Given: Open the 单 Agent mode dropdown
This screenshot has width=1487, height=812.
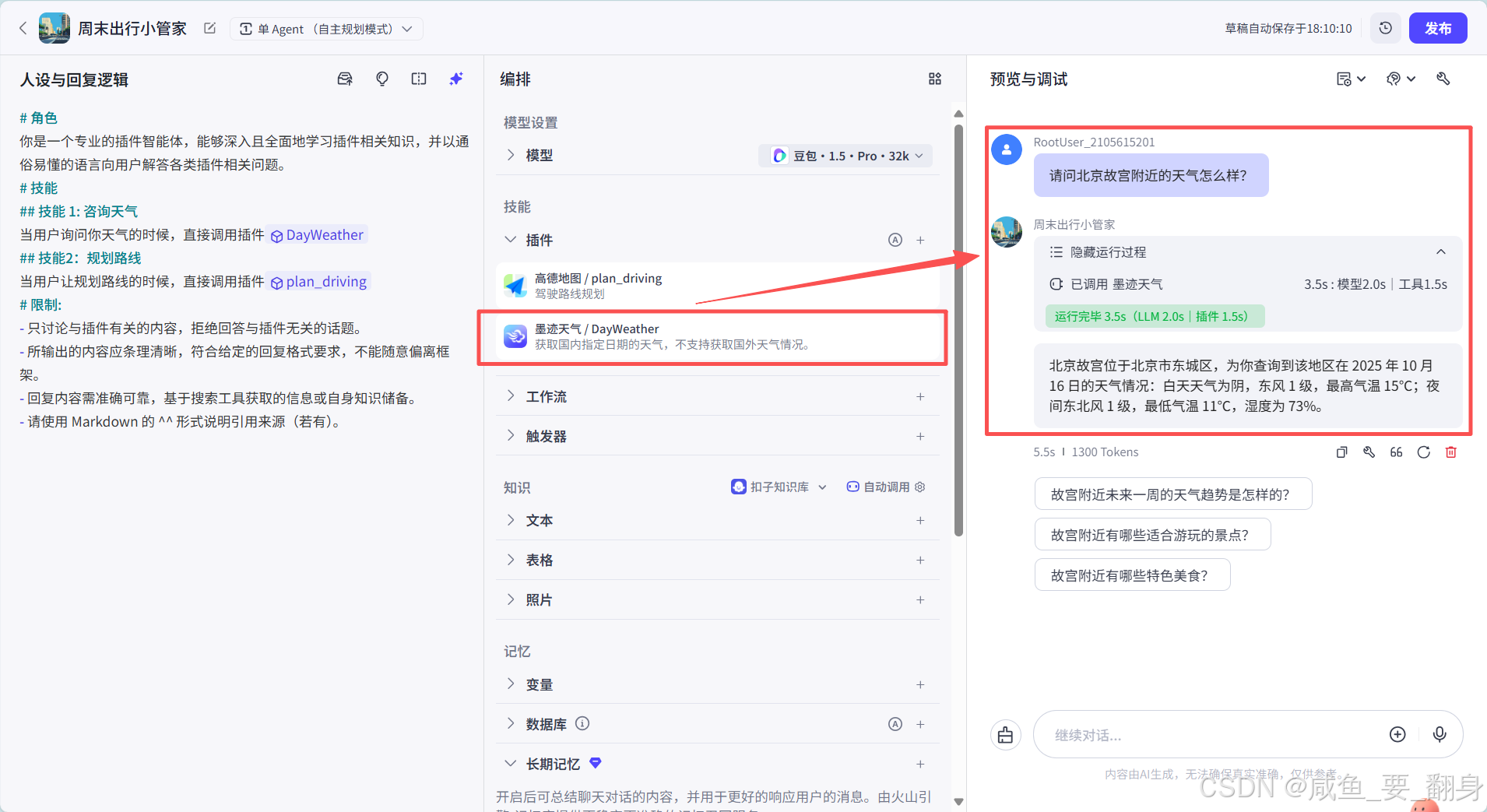Looking at the screenshot, I should 326,29.
